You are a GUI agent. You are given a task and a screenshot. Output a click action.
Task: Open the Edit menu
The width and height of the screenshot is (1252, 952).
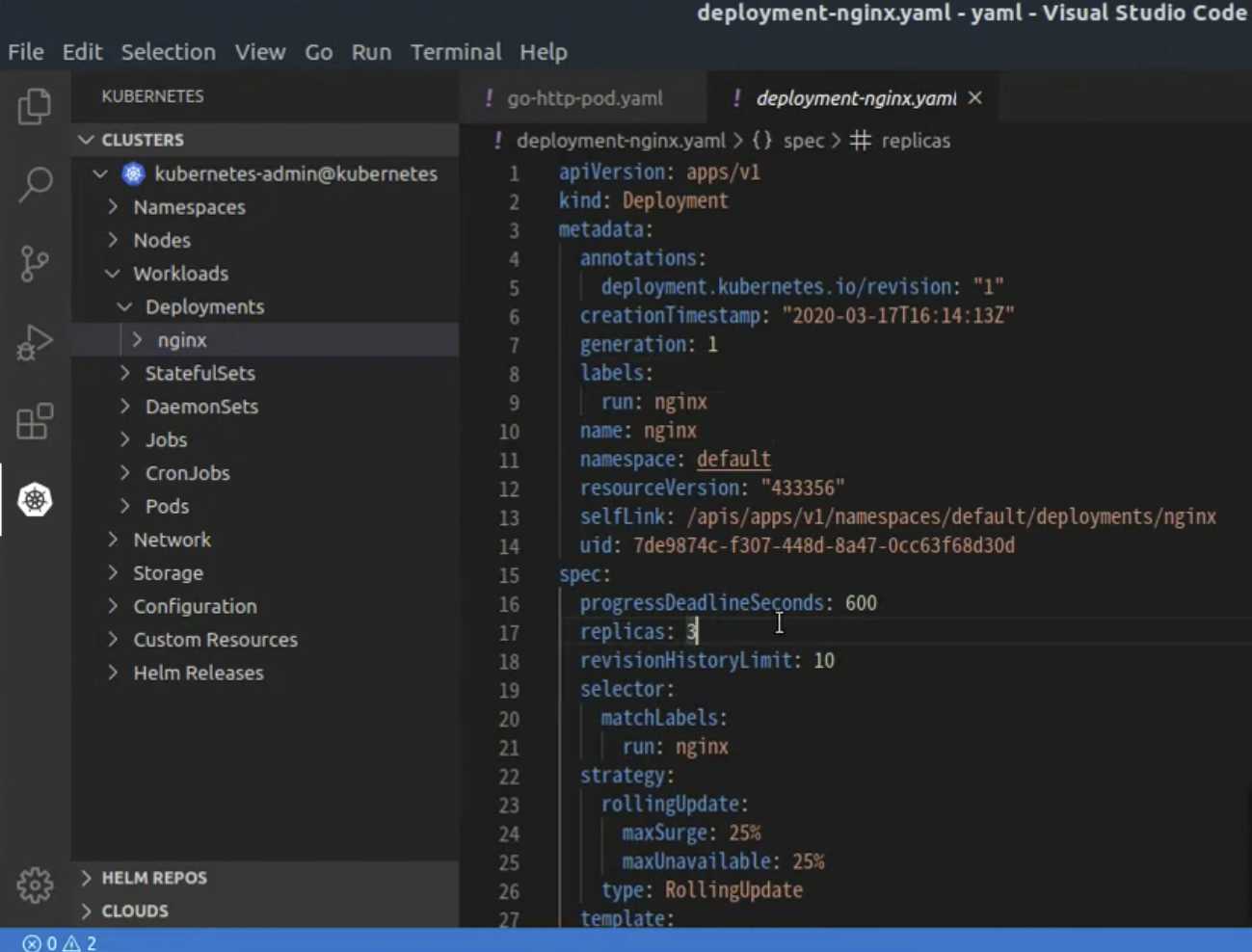coord(82,52)
